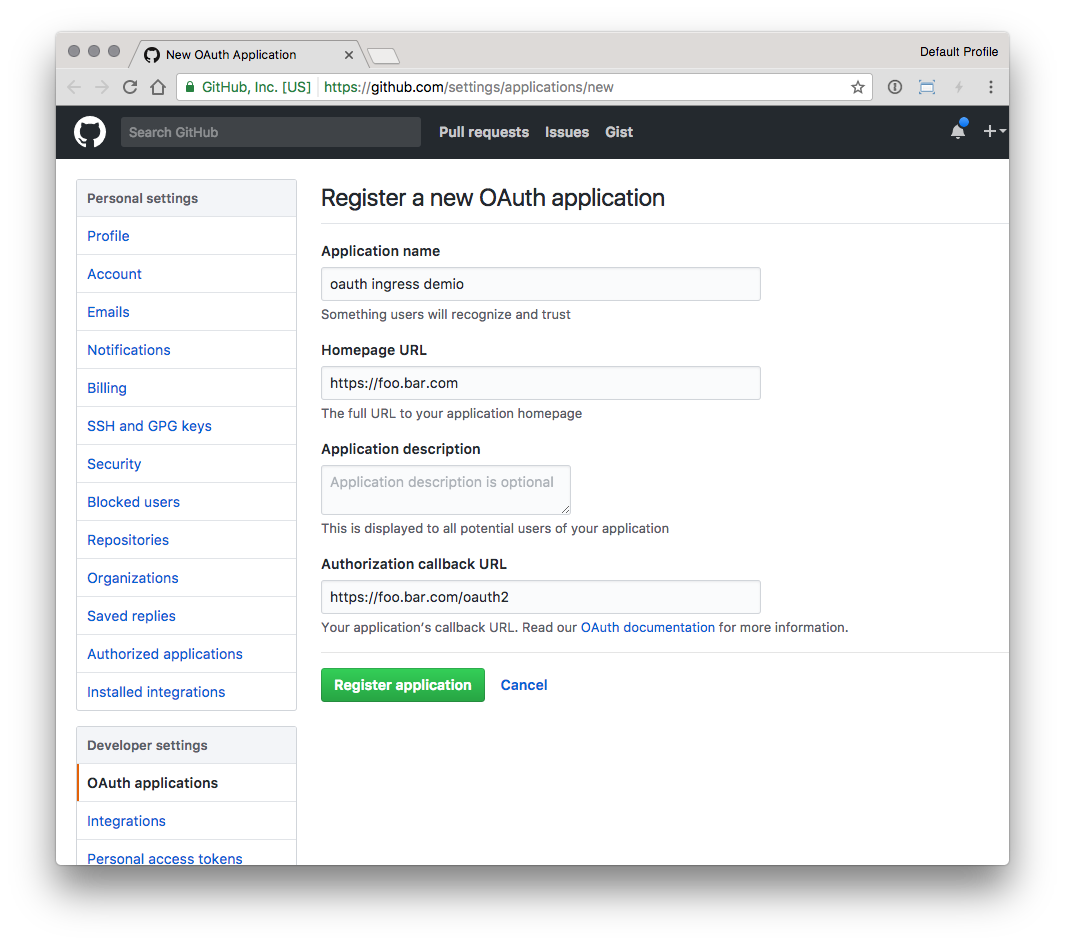Click the browser back arrow
Screen dimensions: 1065x945
tap(74, 87)
